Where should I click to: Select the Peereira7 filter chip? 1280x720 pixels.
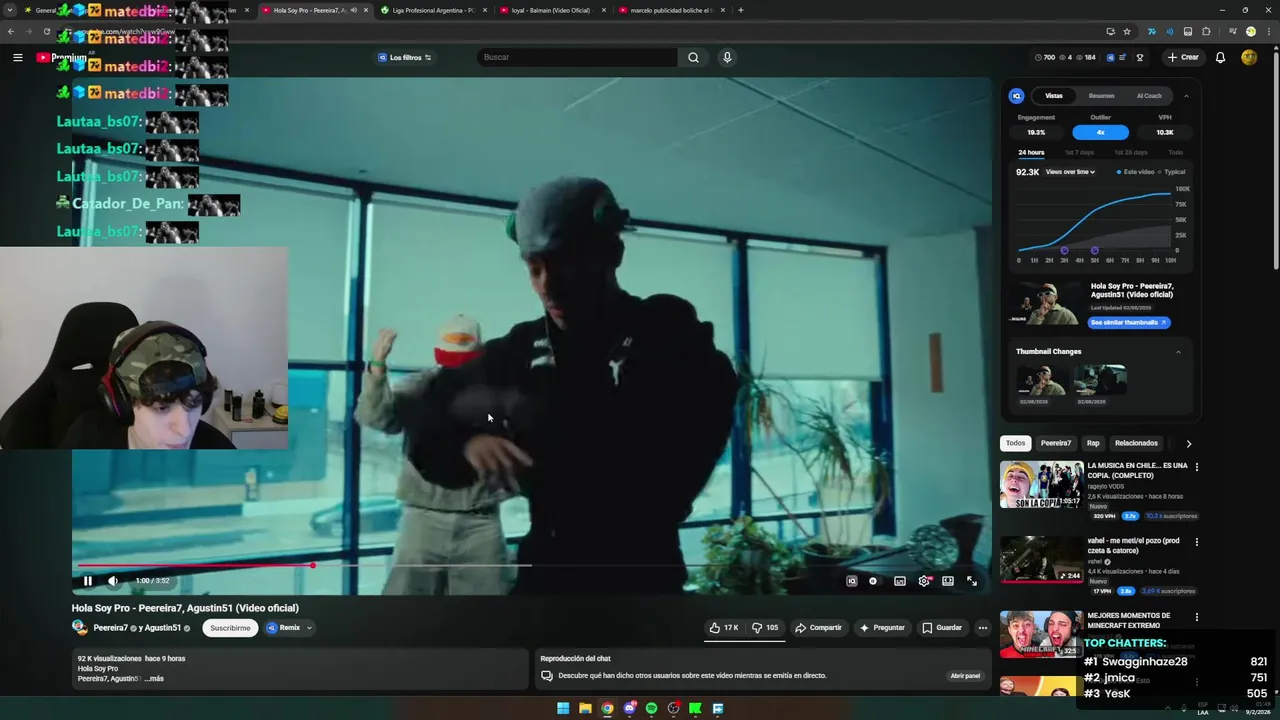pos(1055,443)
